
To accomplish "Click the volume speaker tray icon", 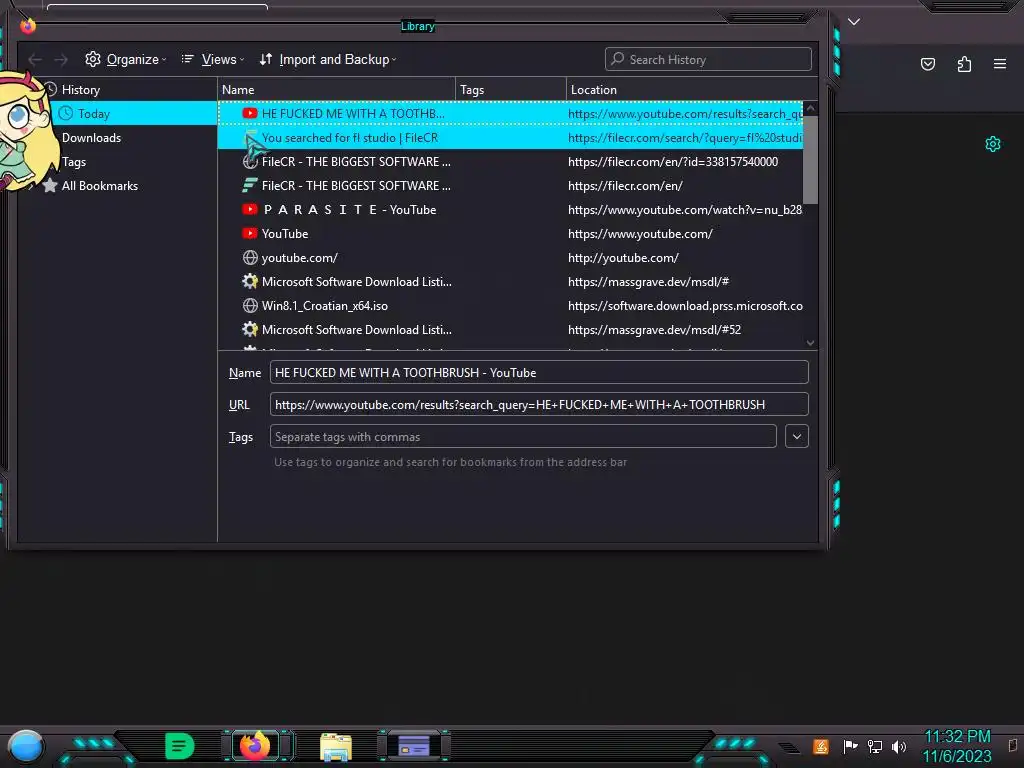I will (x=899, y=746).
